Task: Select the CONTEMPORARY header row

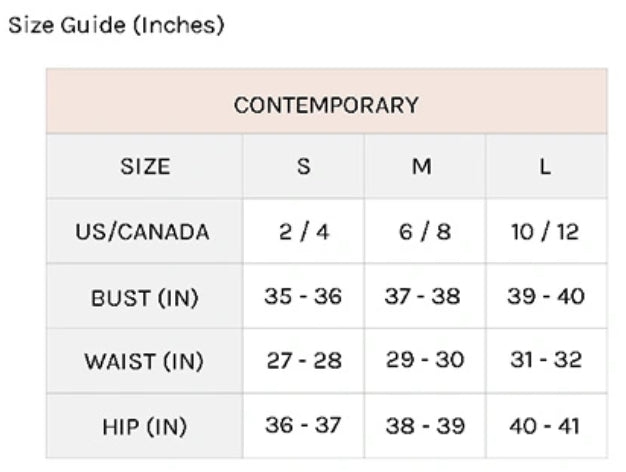Action: click(x=327, y=101)
